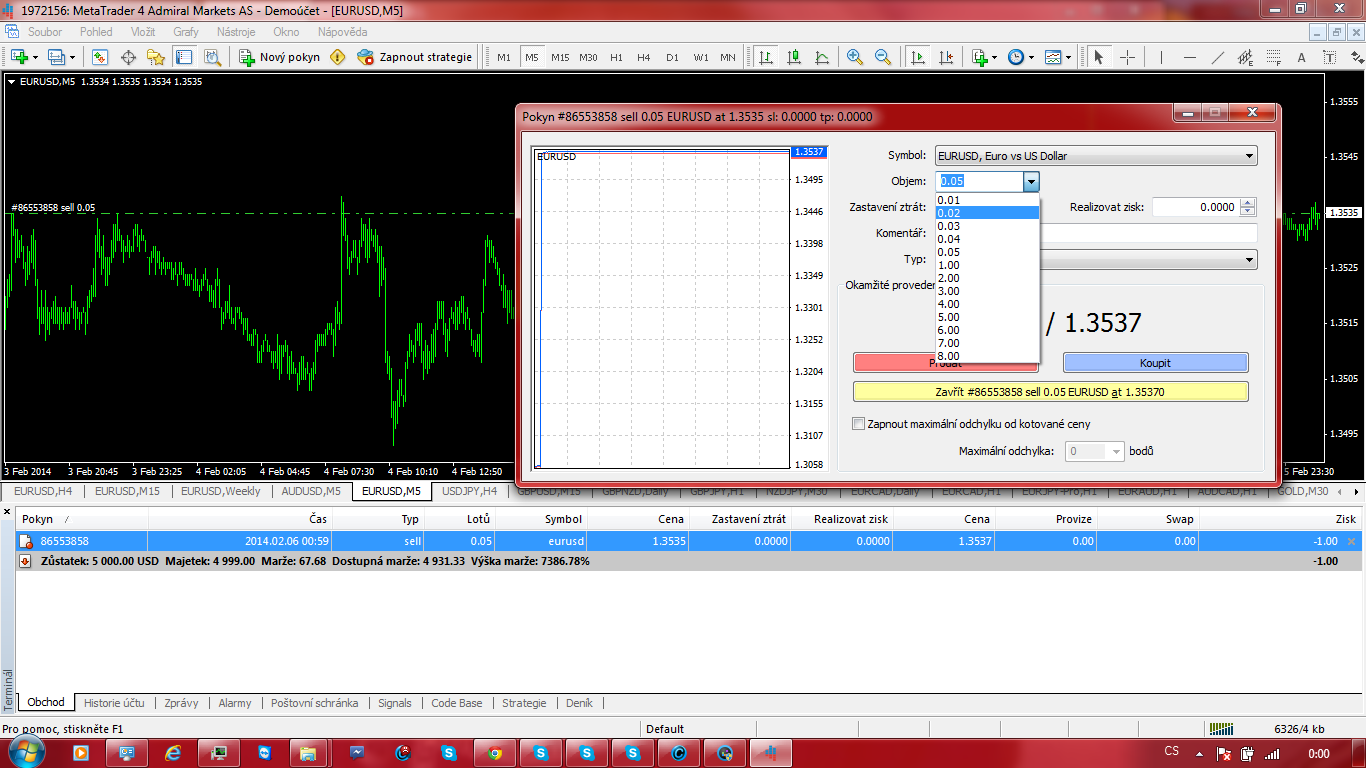Click the Realizovat zisk input field
Screen dimensions: 1366x768
point(1195,207)
